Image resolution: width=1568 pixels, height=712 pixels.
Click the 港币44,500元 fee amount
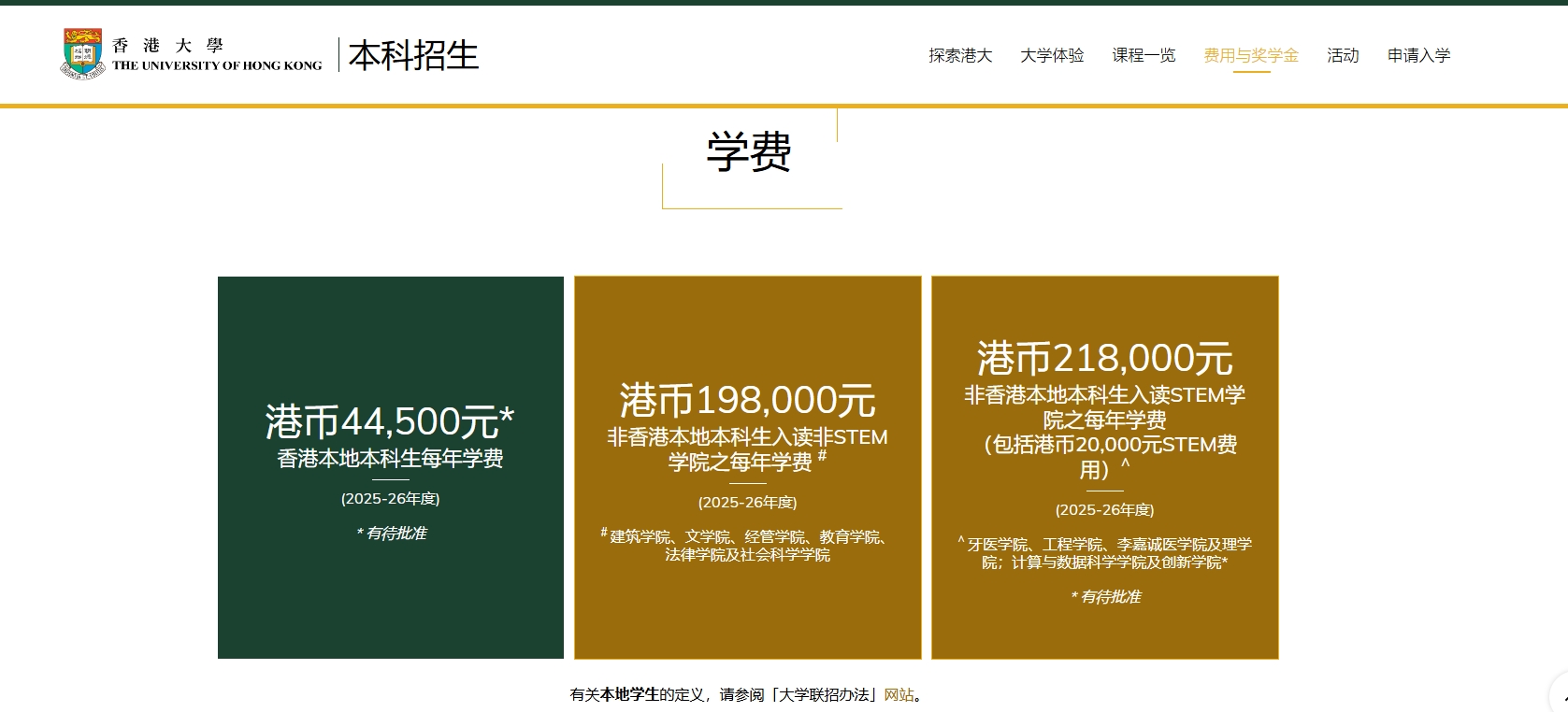click(390, 421)
